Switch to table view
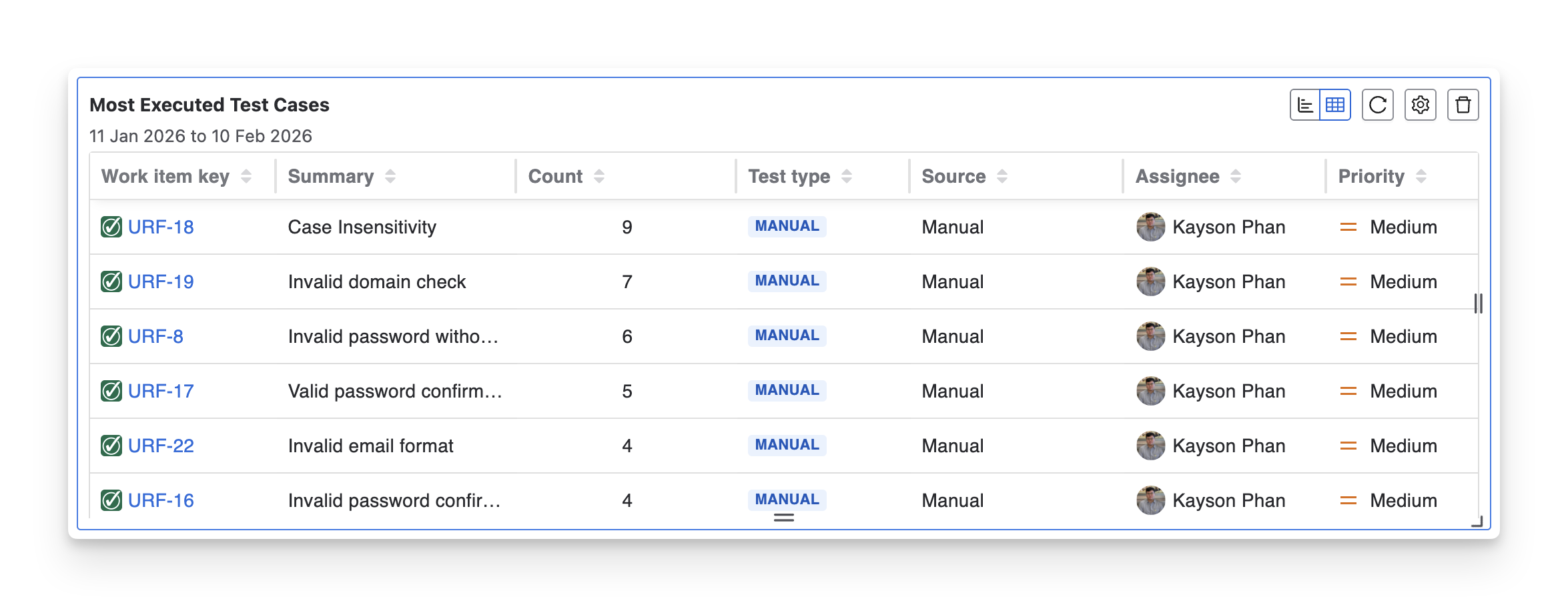Image resolution: width=1568 pixels, height=607 pixels. pyautogui.click(x=1335, y=105)
